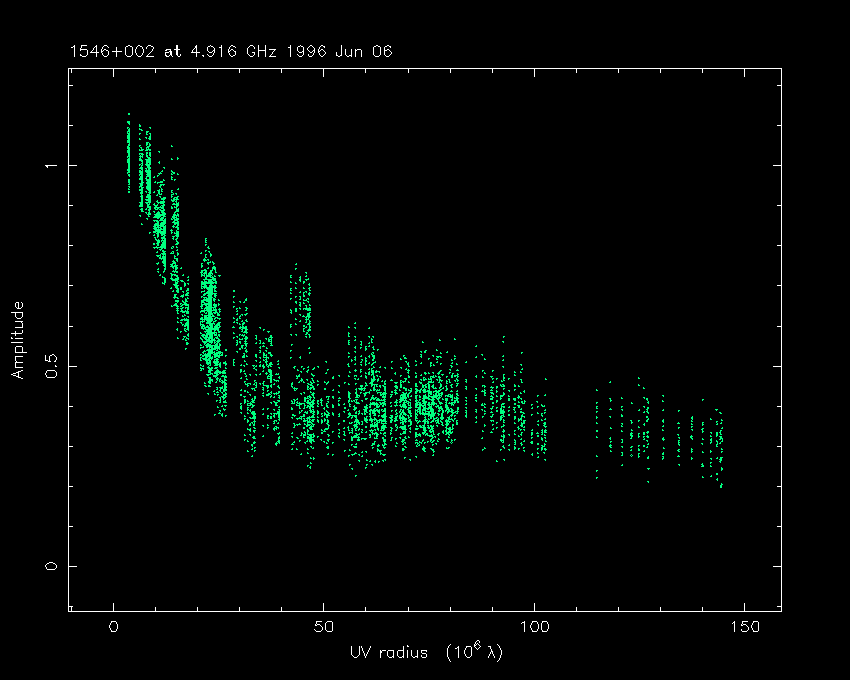Screen dimensions: 850x680
Task: Click the x-axis tick label "100"
Action: pyautogui.click(x=533, y=627)
